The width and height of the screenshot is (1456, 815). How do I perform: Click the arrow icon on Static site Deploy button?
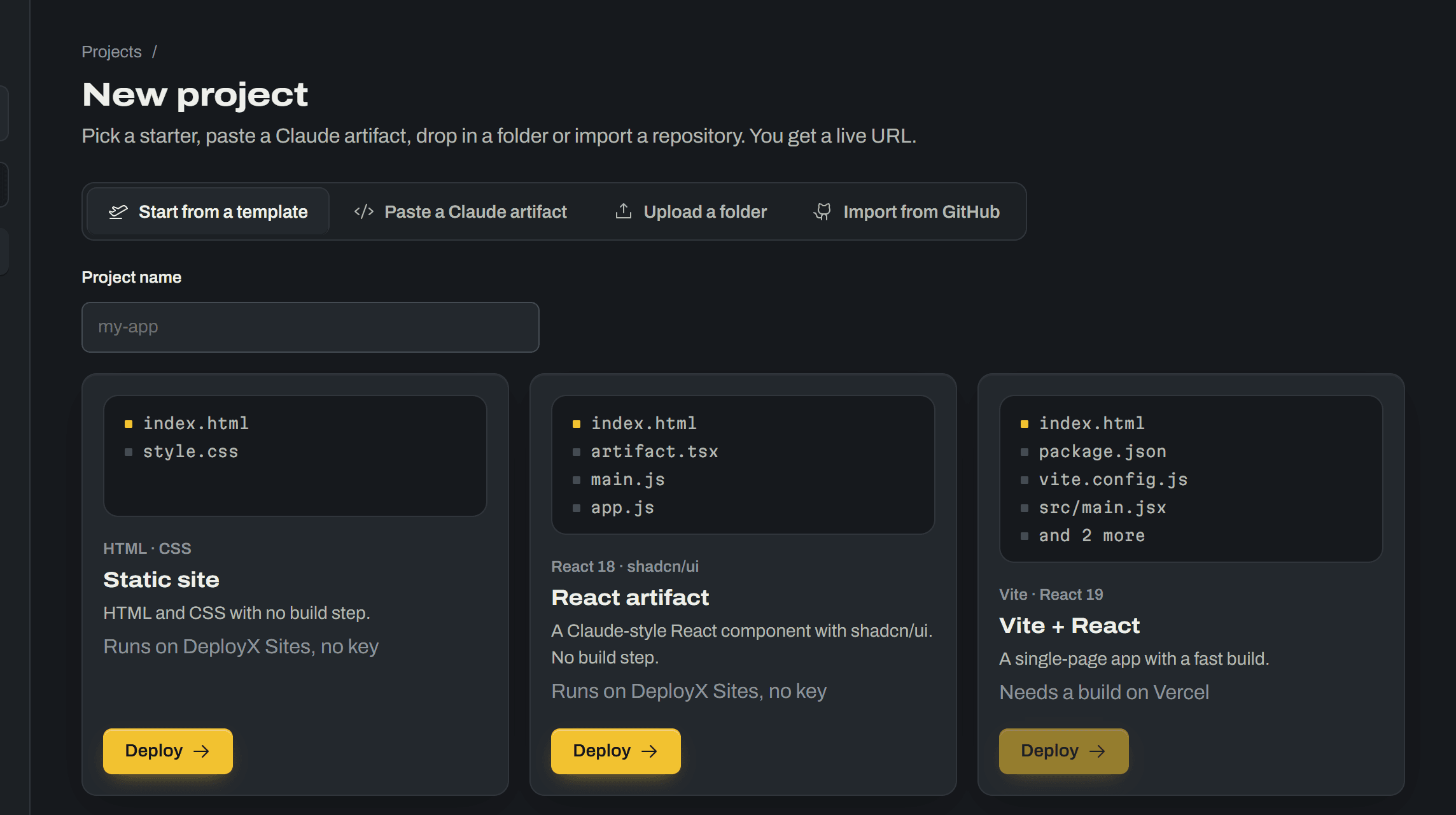[202, 751]
